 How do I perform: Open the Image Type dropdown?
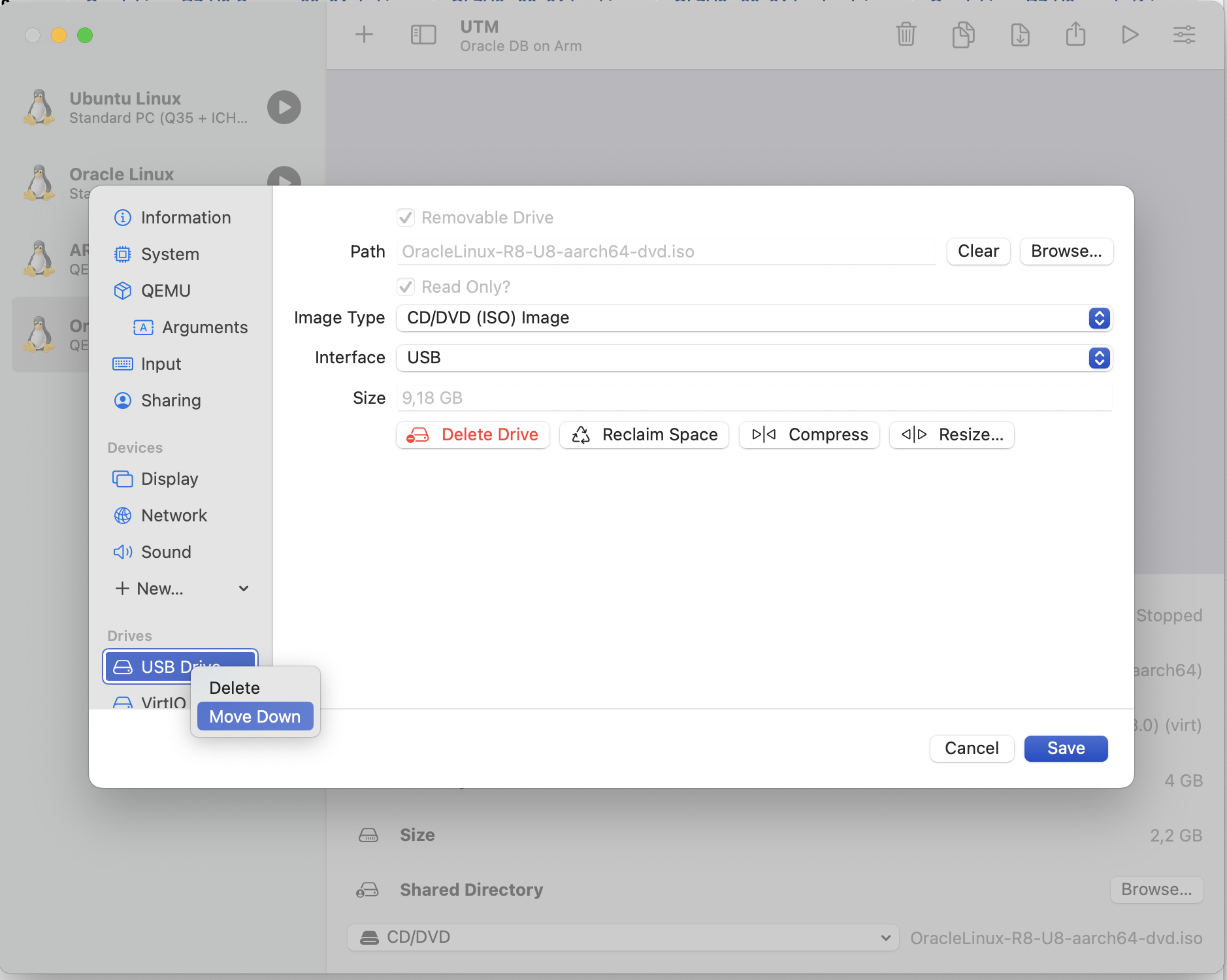click(x=753, y=318)
